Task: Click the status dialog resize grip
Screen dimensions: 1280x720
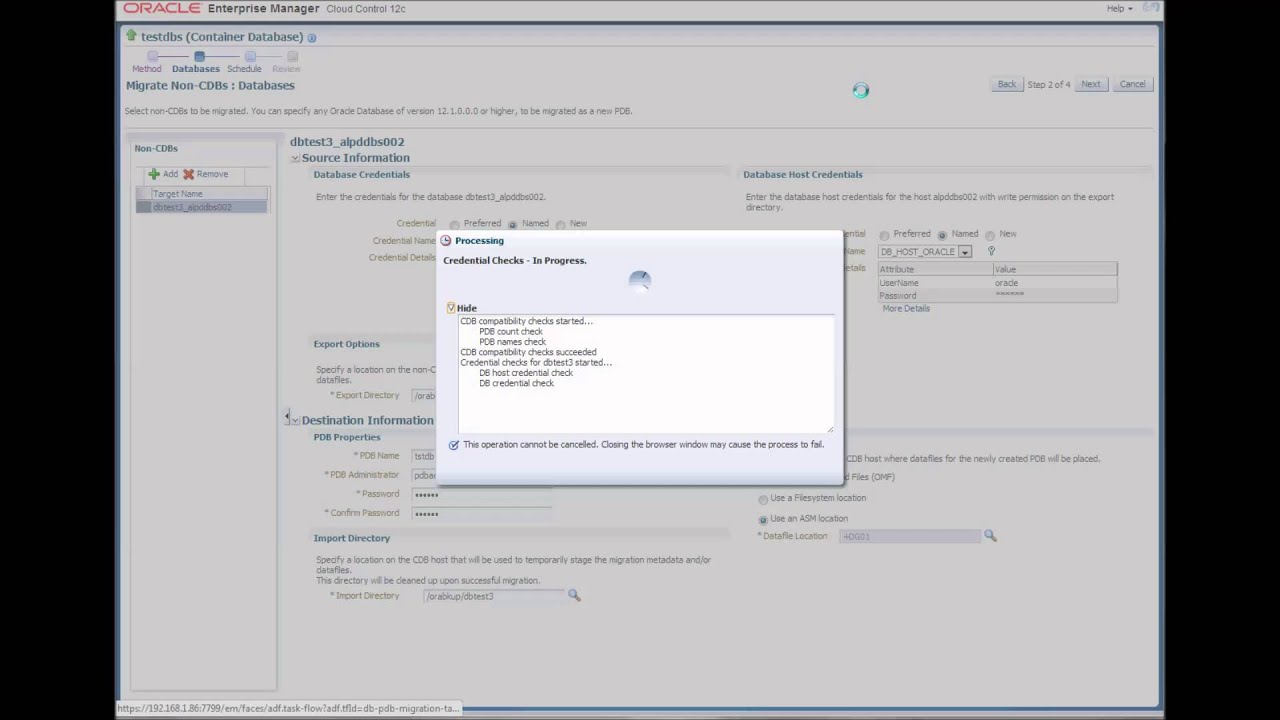Action: [x=829, y=429]
